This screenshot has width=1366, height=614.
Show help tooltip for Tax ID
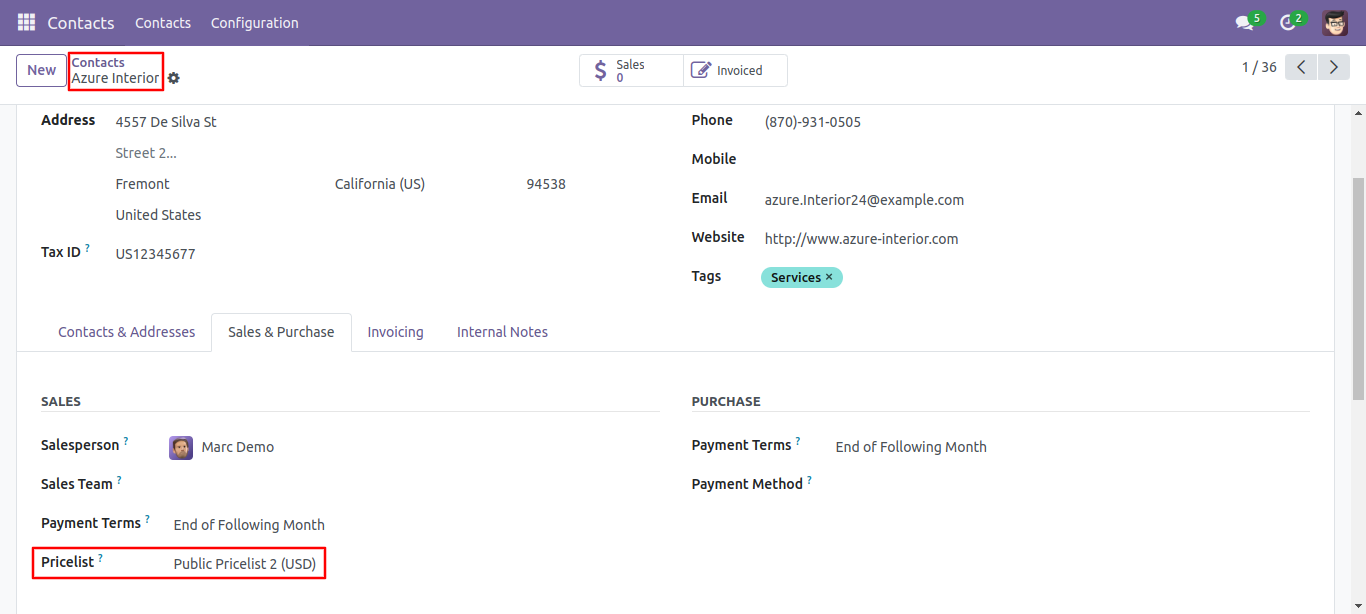[87, 248]
